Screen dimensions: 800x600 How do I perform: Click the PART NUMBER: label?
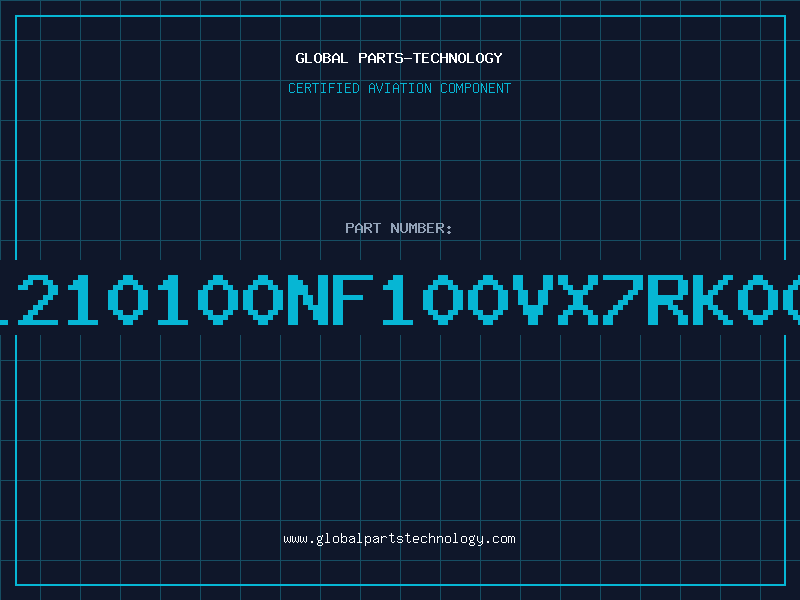click(x=399, y=228)
